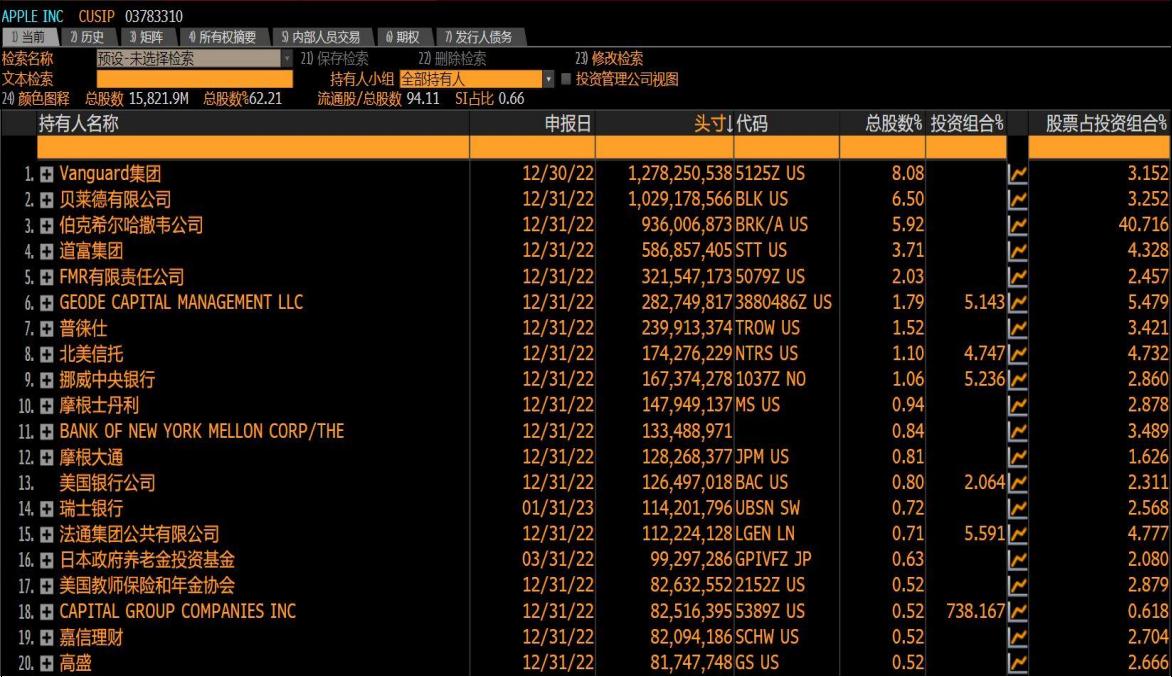Open chart icon for 伯克希尔哈撒韦公司 row
Viewport: 1172px width, 677px height.
[1017, 225]
